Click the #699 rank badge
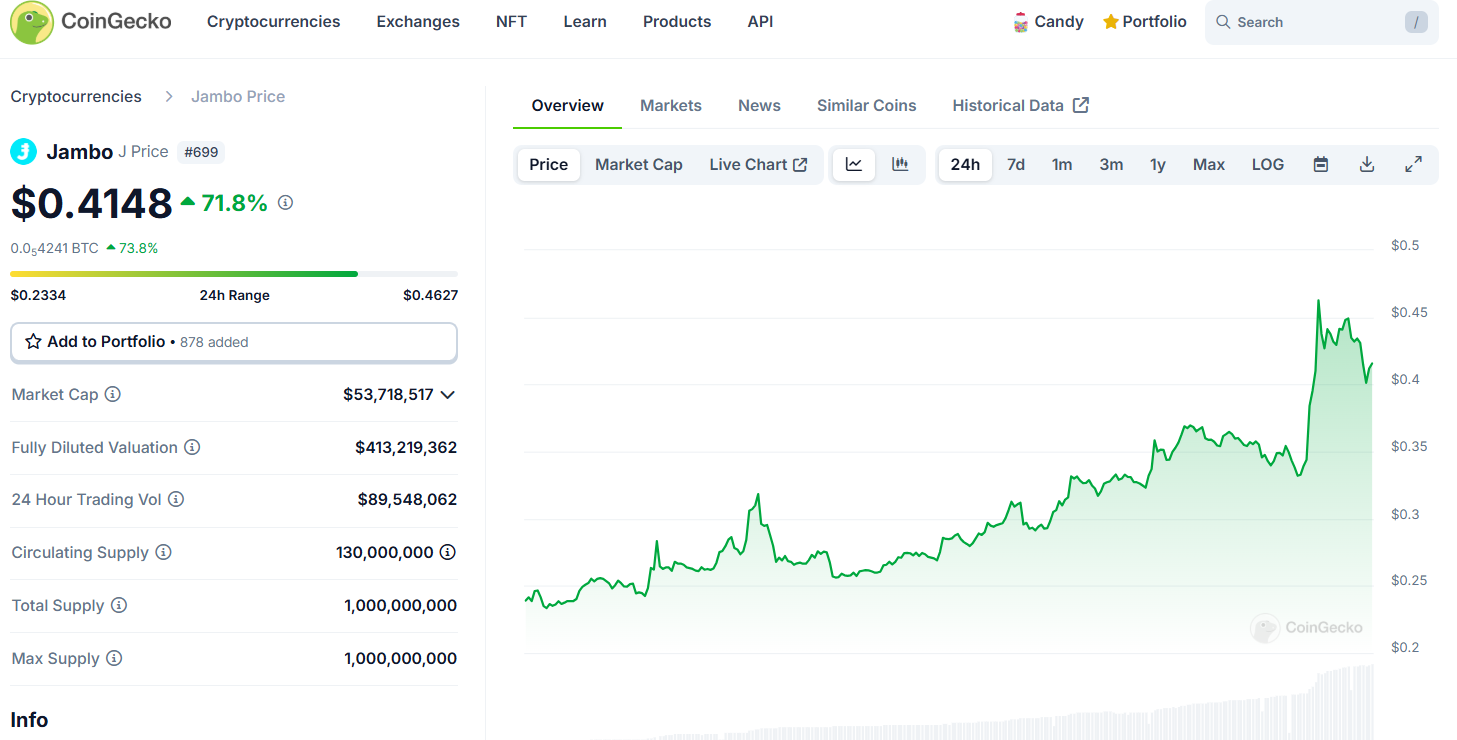 pos(201,153)
